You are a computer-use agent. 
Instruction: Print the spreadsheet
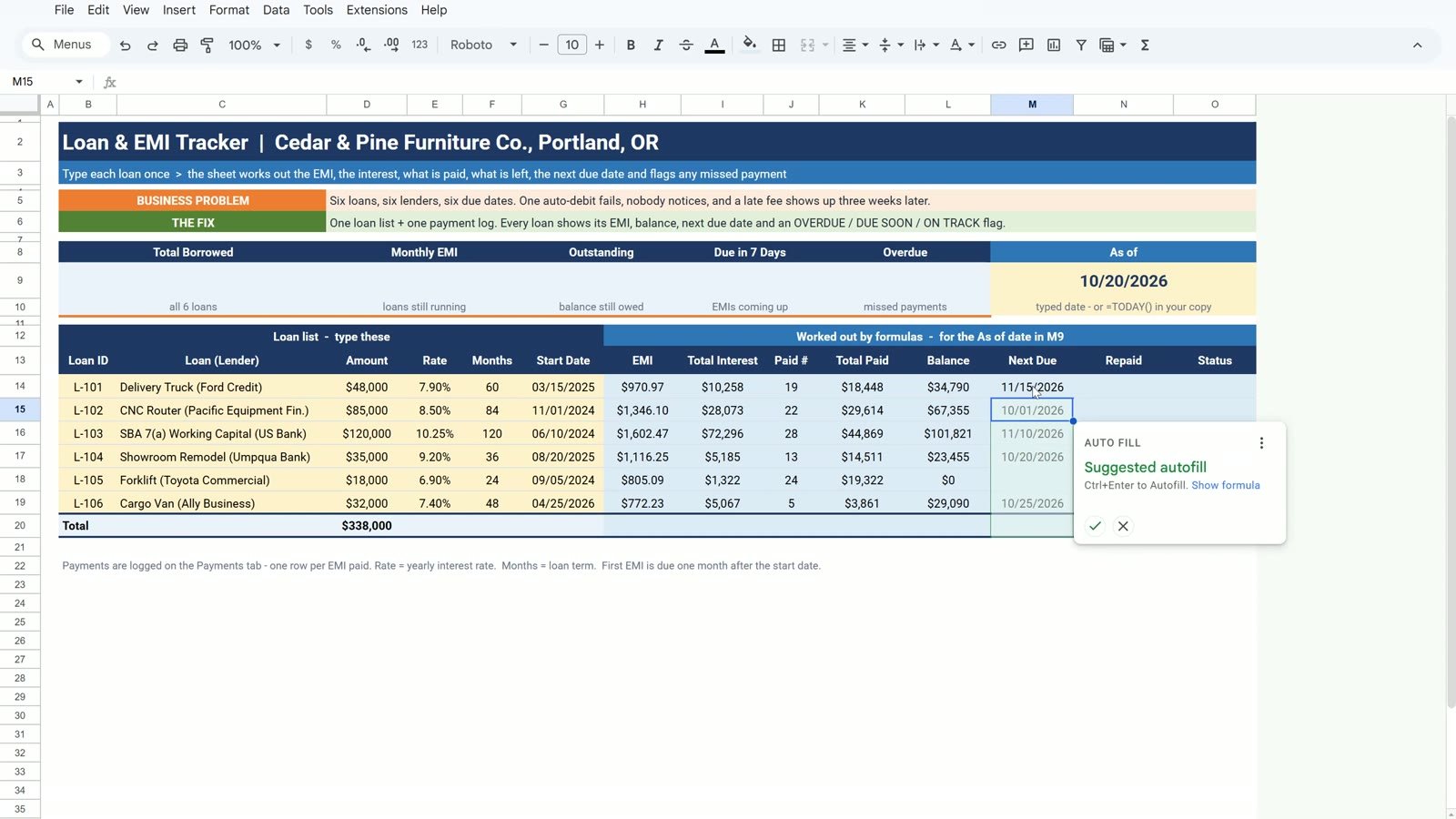(x=180, y=45)
